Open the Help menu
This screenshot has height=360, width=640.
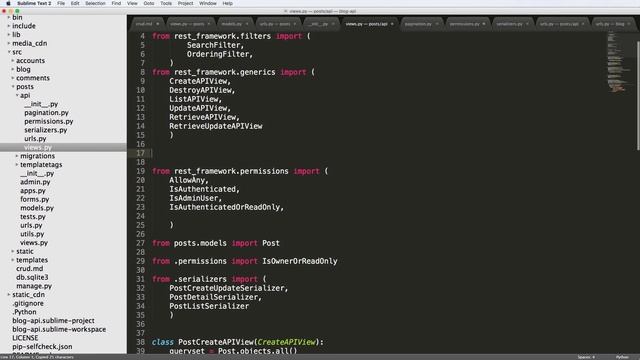[x=227, y=3]
